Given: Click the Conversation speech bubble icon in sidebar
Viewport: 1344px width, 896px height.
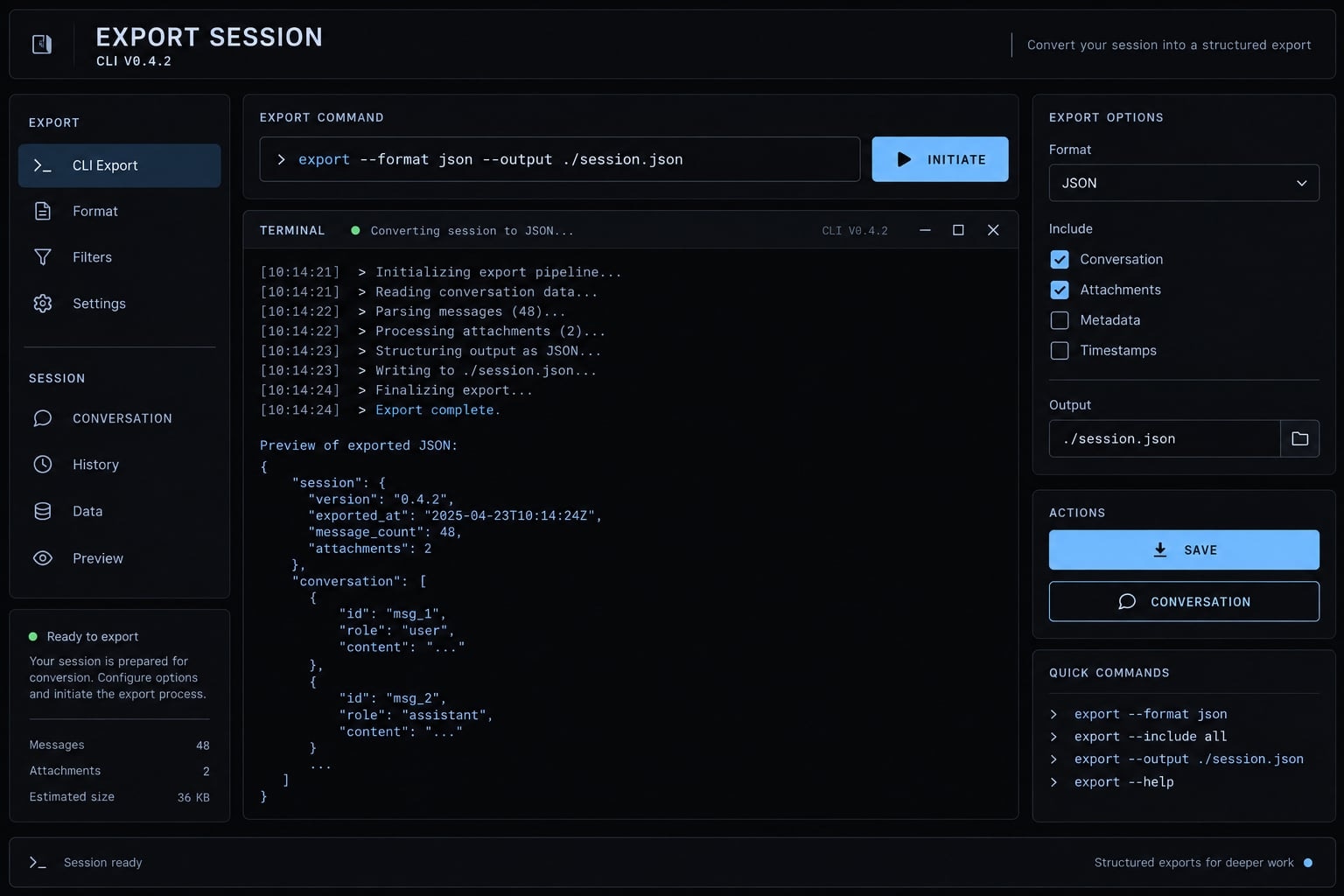Looking at the screenshot, I should coord(42,418).
